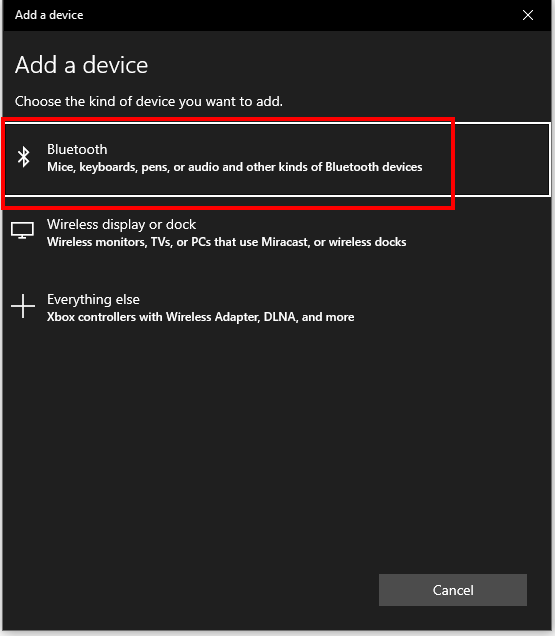Close the Add a device dialog
Screen dimensions: 555x636
pyautogui.click(x=528, y=15)
